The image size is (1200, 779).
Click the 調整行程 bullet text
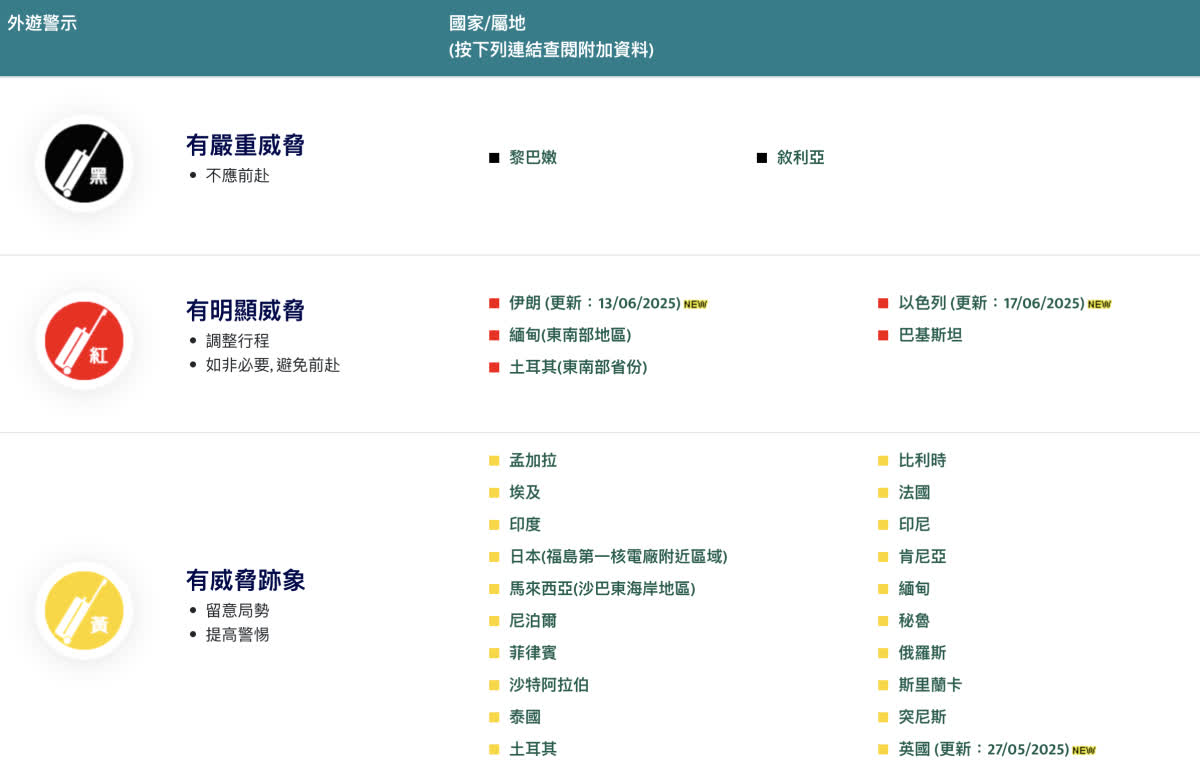(x=238, y=341)
